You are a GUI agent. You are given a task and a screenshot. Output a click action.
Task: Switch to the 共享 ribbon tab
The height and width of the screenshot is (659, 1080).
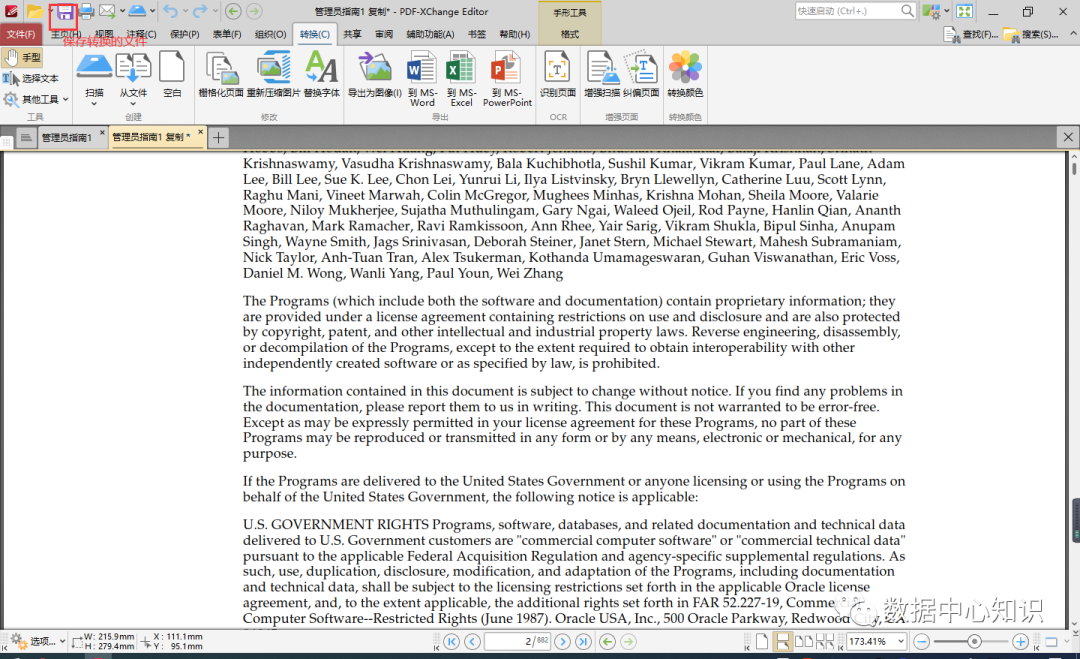353,34
